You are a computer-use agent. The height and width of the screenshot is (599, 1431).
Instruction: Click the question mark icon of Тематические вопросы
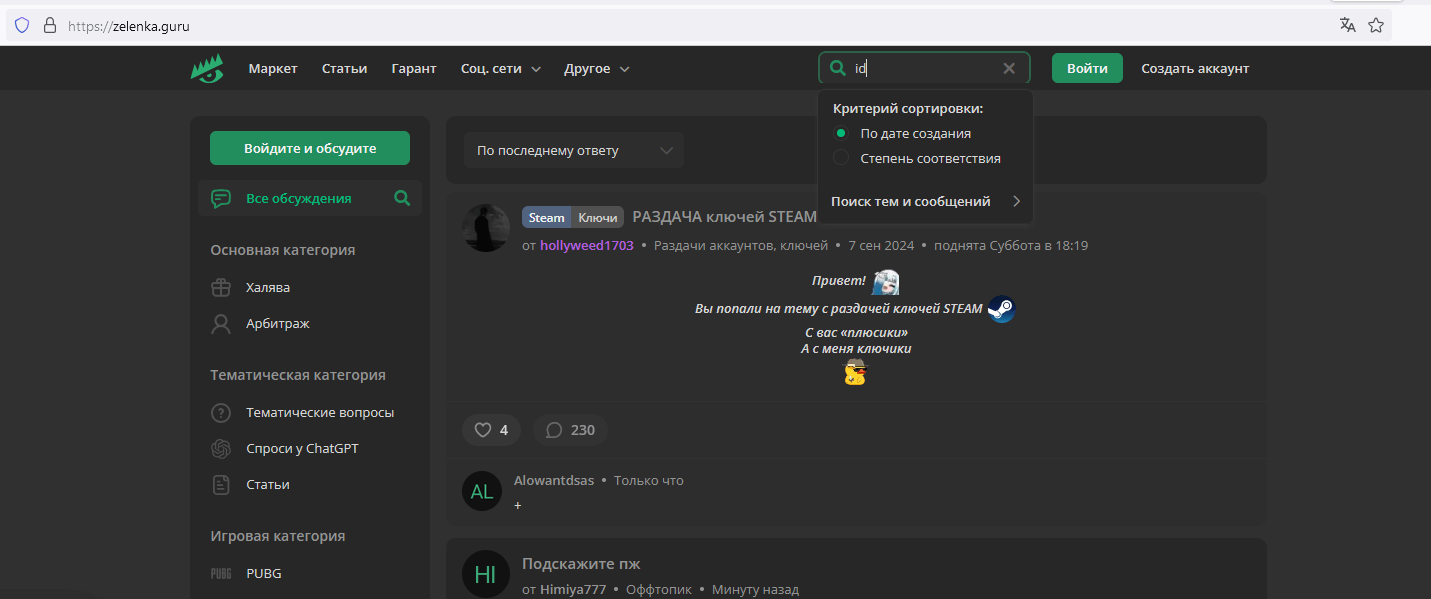tap(221, 412)
